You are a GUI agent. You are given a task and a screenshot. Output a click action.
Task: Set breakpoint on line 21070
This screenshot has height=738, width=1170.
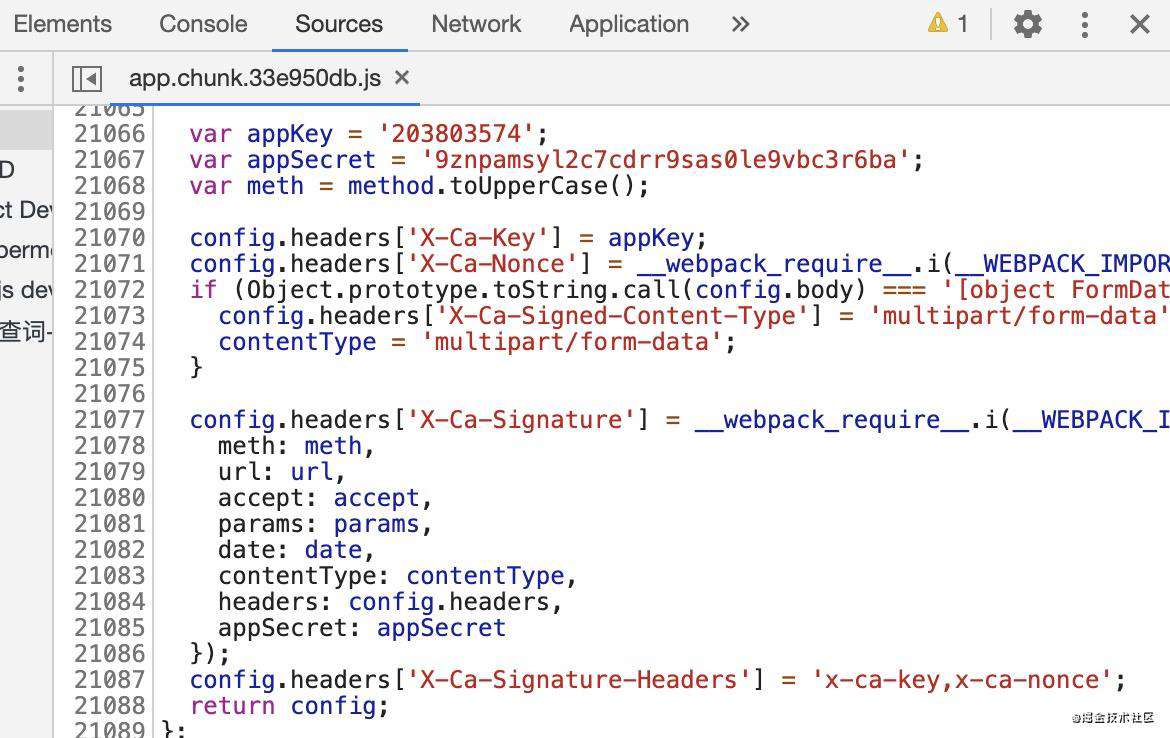click(x=109, y=237)
